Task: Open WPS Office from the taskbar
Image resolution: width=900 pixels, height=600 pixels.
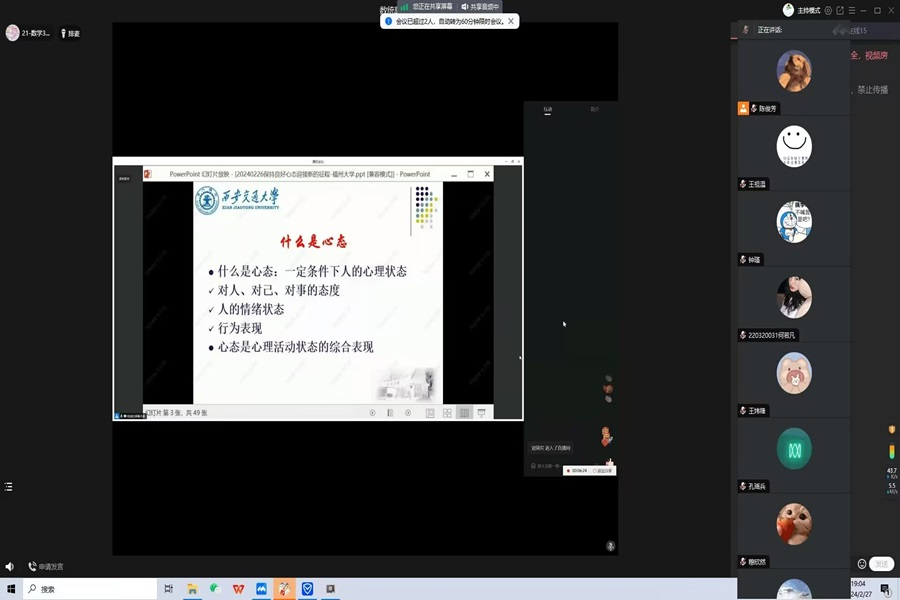Action: (238, 589)
